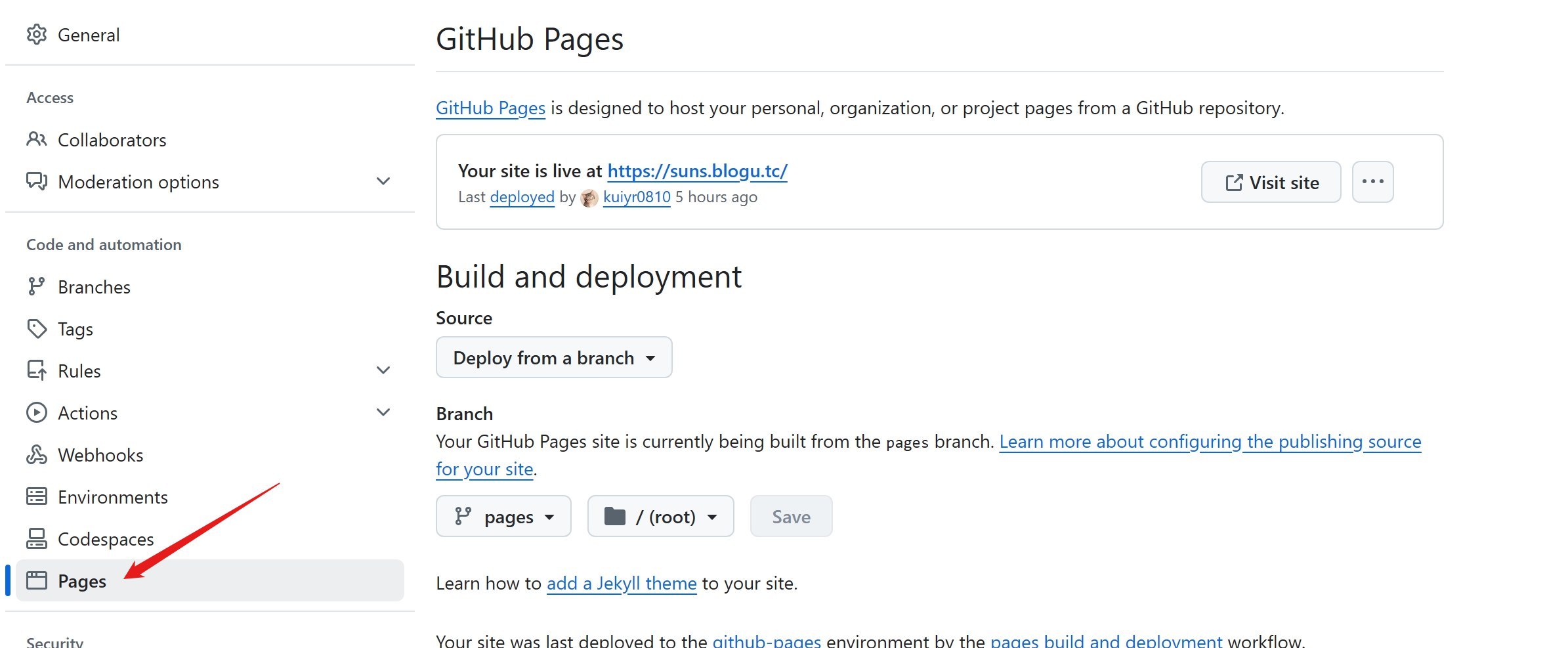Open the pages branch selector dropdown
The height and width of the screenshot is (648, 1568).
pos(503,517)
